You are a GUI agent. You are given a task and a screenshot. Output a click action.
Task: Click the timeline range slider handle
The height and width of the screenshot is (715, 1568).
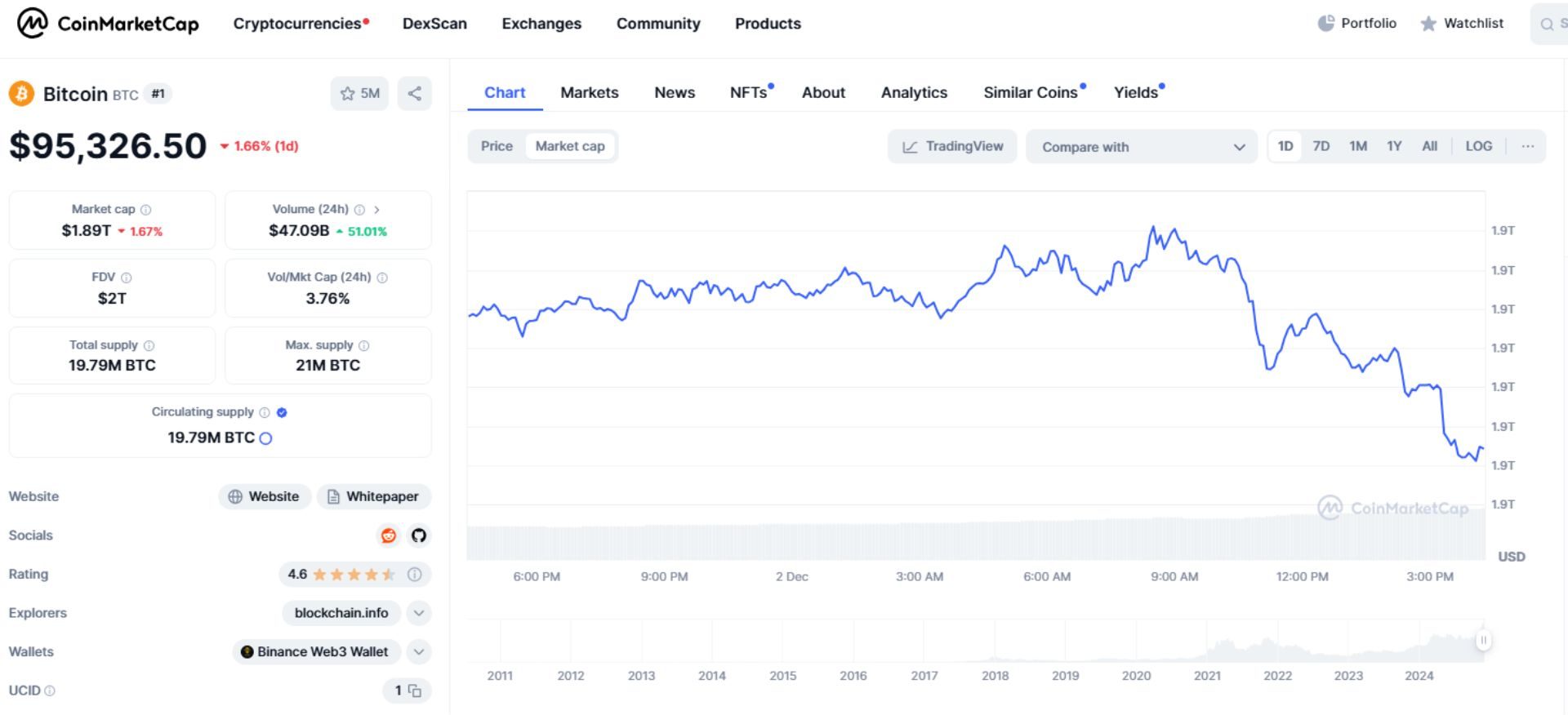click(1483, 641)
